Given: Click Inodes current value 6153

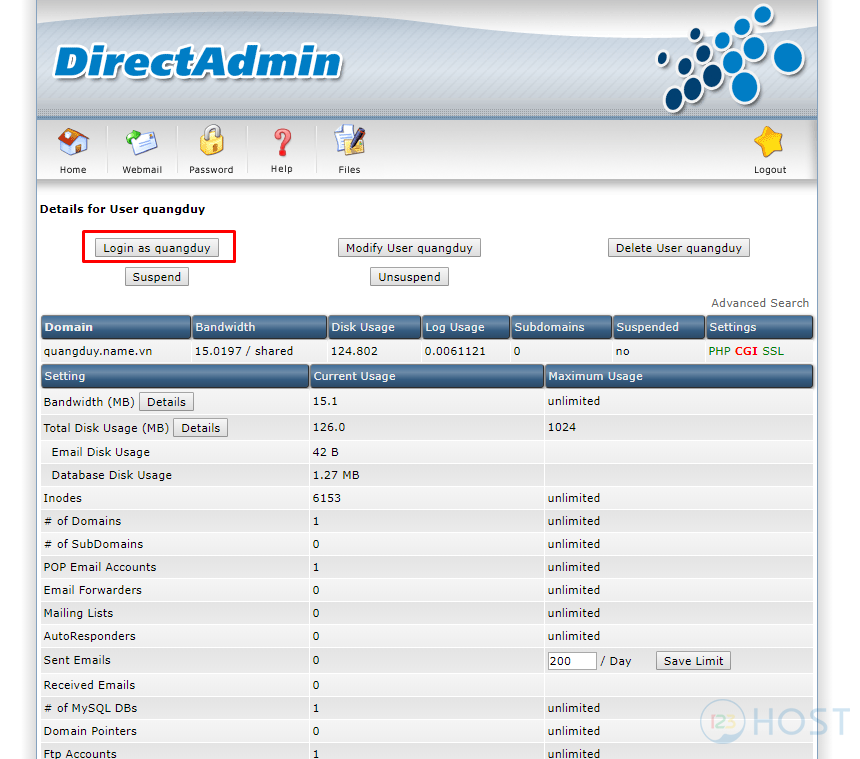Looking at the screenshot, I should pos(327,499).
